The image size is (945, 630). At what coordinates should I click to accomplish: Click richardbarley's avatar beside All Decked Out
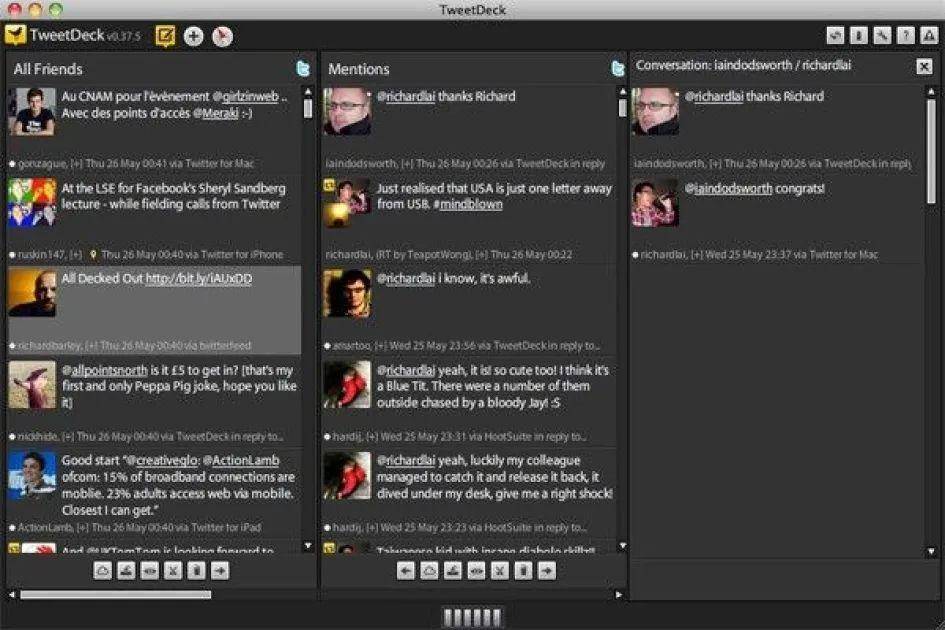pos(32,294)
